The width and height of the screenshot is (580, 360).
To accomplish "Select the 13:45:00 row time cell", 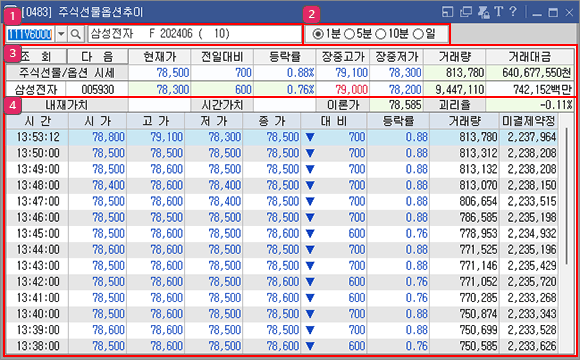I will click(x=37, y=233).
